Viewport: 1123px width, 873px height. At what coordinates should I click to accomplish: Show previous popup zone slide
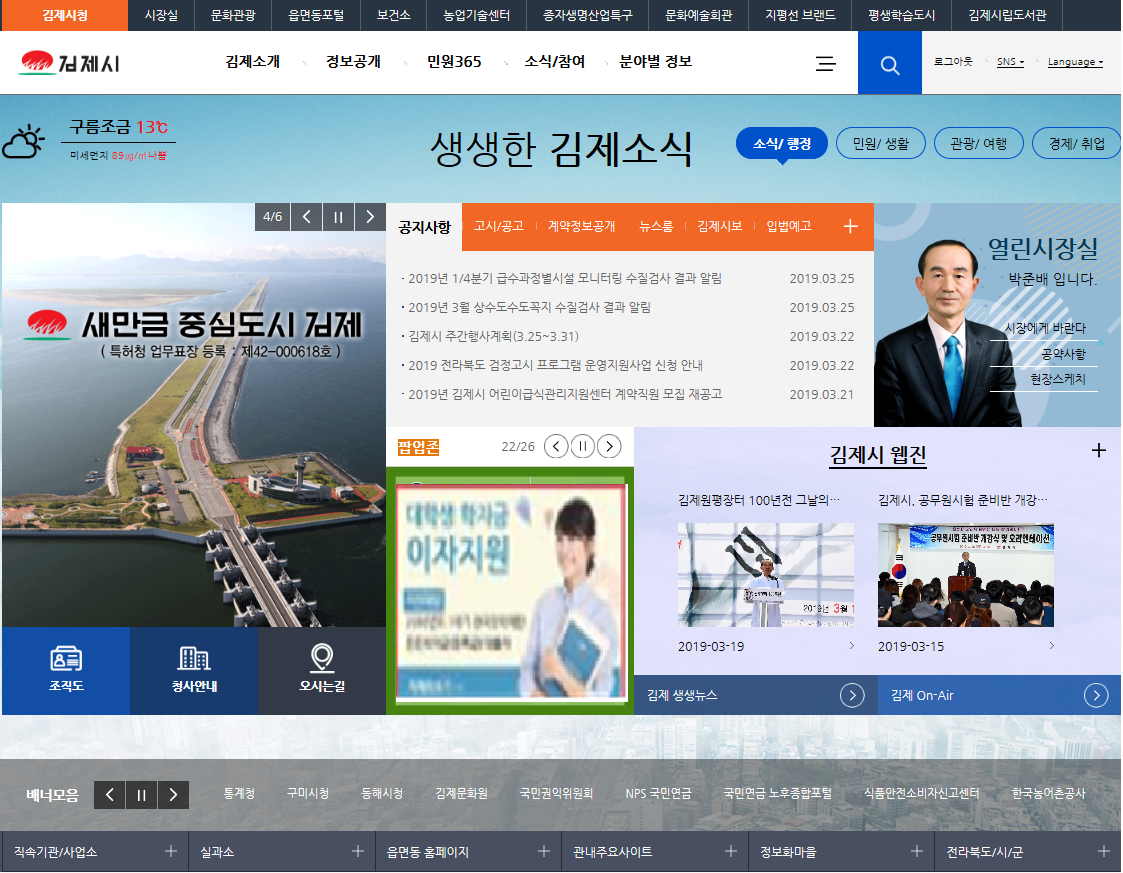(x=556, y=446)
